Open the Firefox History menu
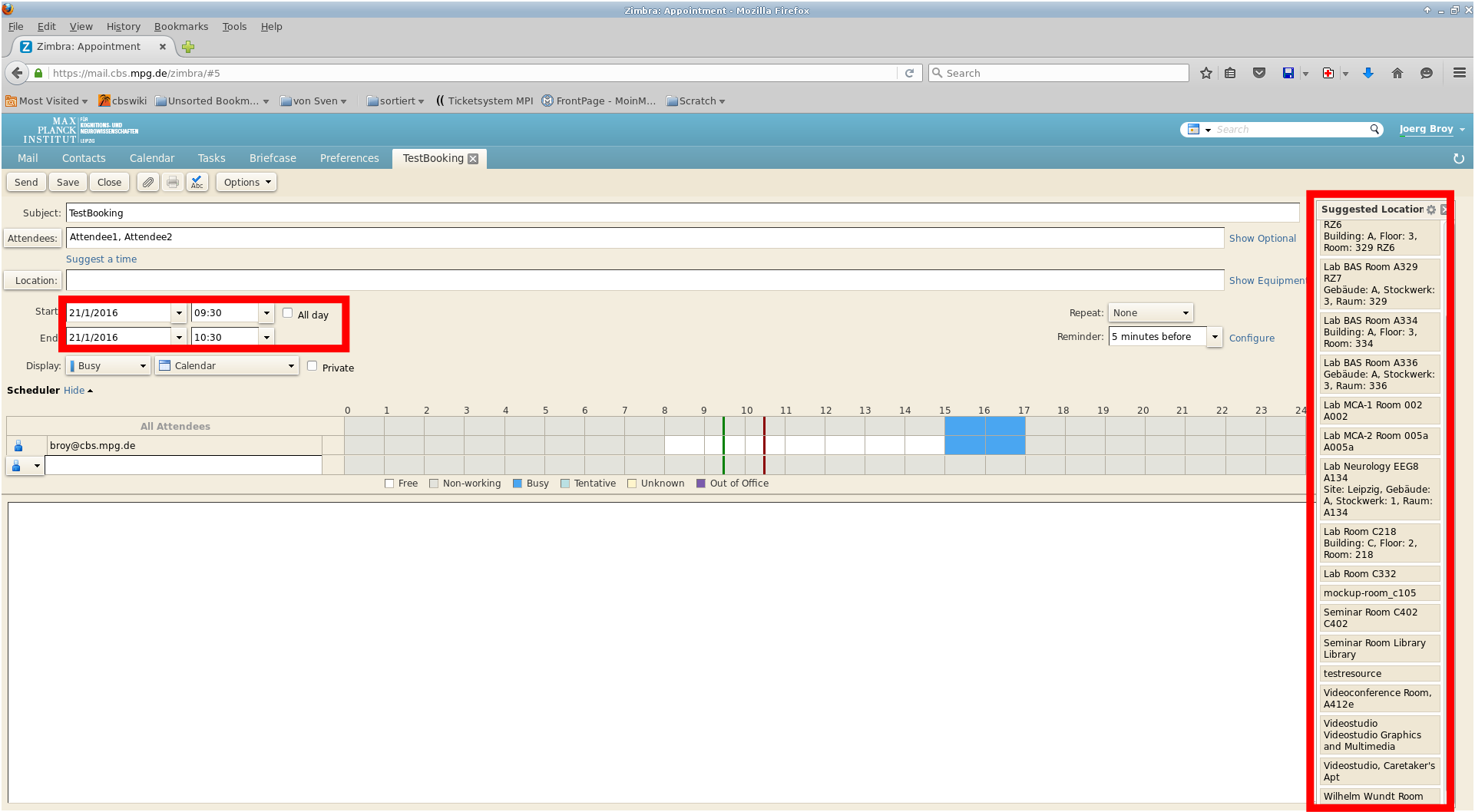 (x=124, y=27)
